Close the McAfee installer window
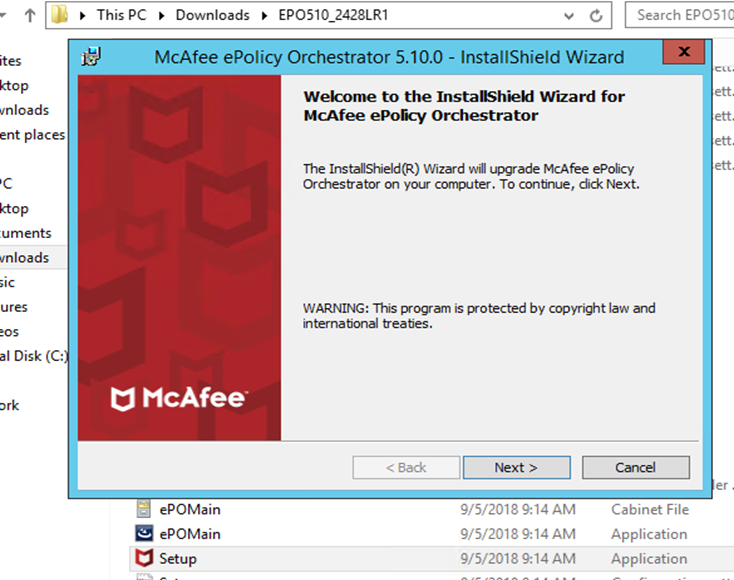Screen dimensions: 734x580 pos(684,51)
